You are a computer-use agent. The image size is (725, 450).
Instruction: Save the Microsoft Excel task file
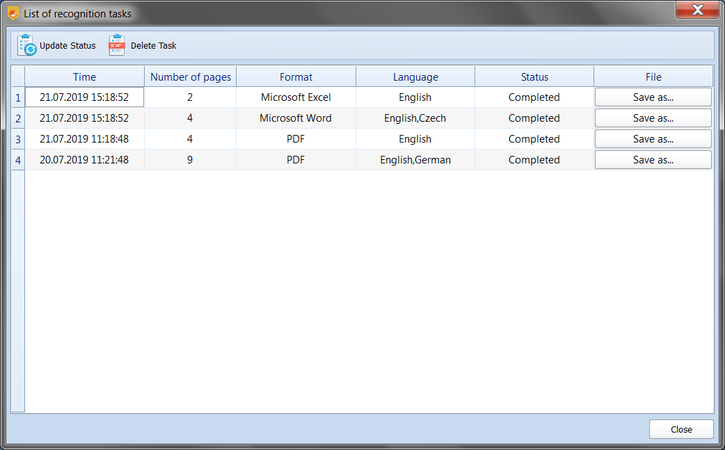coord(653,97)
